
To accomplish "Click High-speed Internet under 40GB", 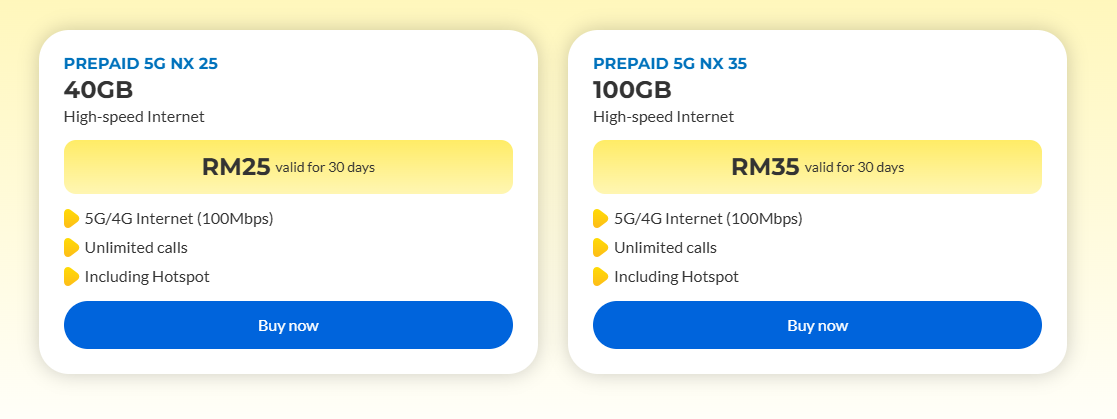I will click(134, 117).
